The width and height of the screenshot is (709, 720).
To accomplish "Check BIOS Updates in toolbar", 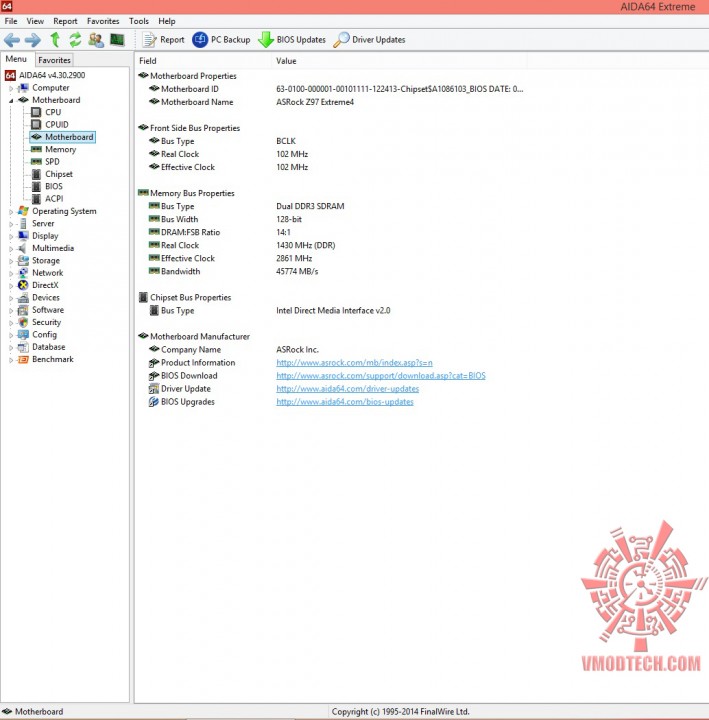I will (x=292, y=40).
